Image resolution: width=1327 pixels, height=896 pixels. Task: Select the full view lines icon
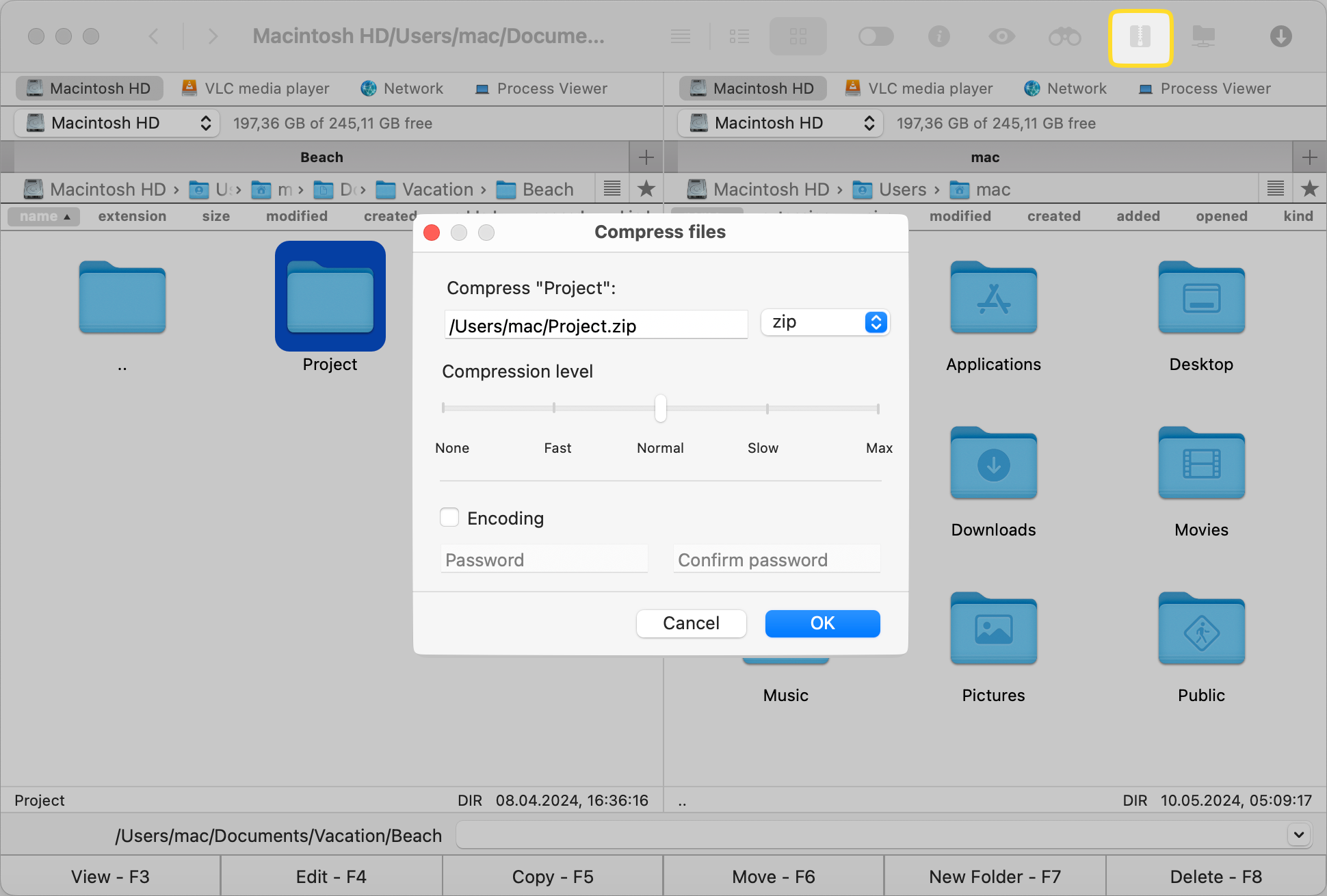(x=681, y=36)
